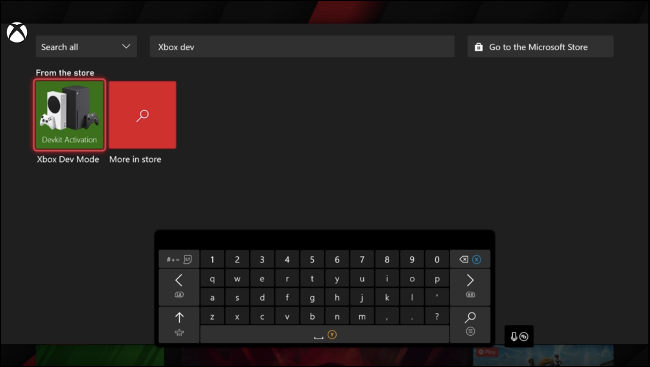This screenshot has height=367, width=650.
Task: Tap the question mark key
Action: [437, 316]
